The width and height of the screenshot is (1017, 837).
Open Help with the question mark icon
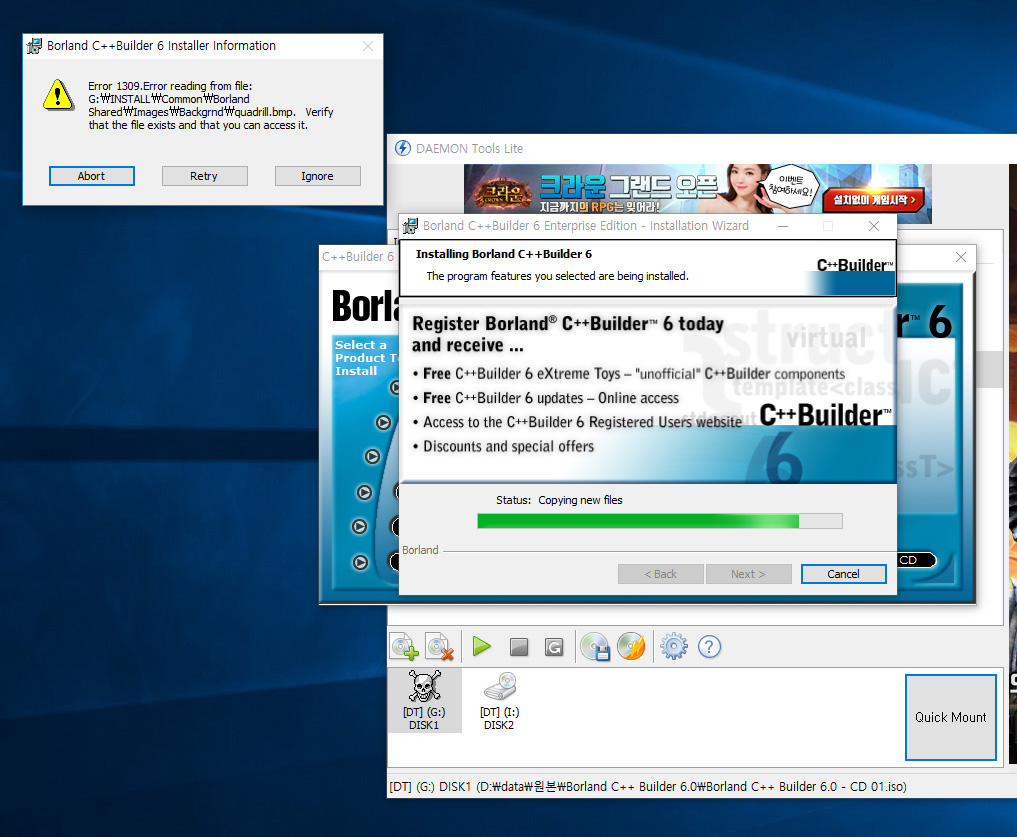709,647
